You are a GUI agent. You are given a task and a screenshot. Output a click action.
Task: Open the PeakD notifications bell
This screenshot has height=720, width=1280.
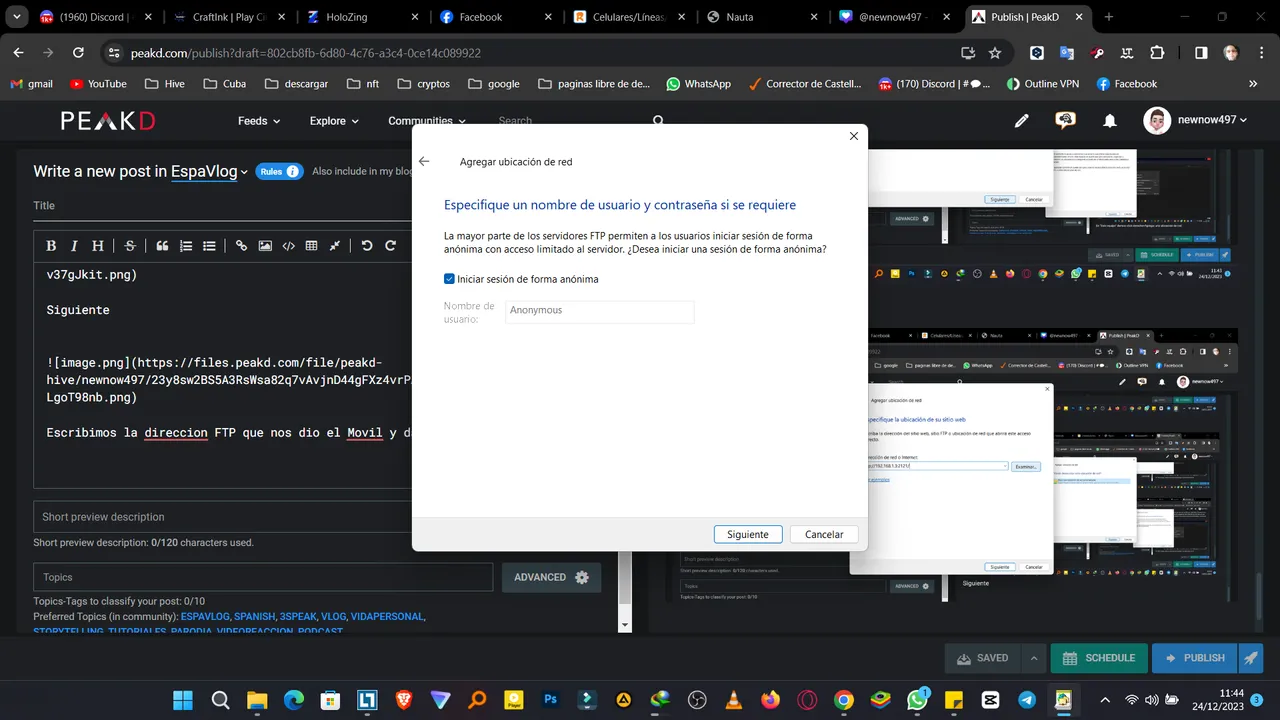[1110, 121]
